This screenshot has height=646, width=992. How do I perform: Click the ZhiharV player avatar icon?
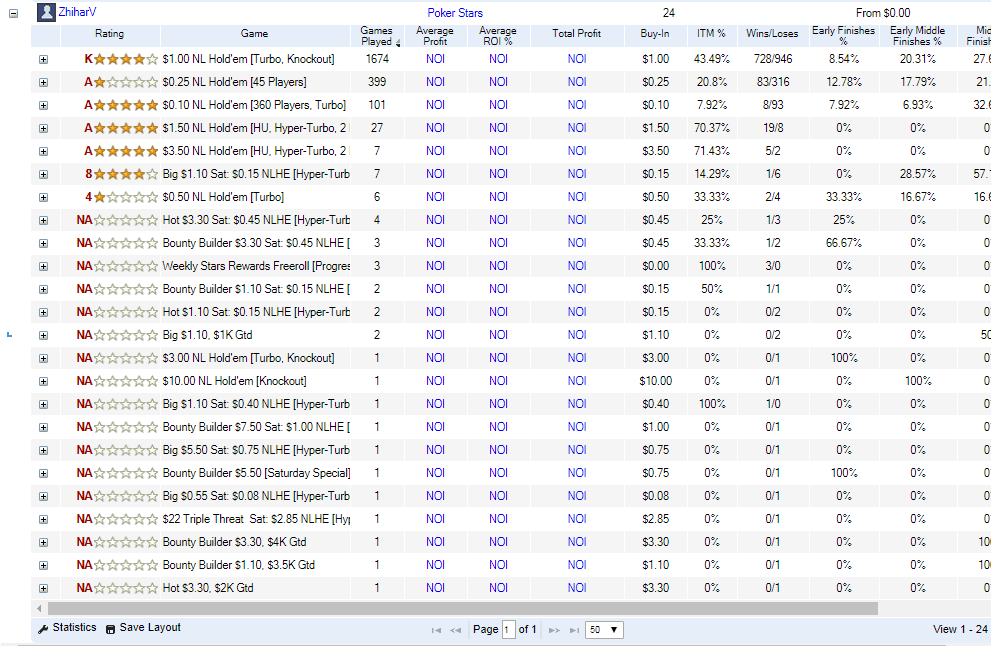coord(46,12)
